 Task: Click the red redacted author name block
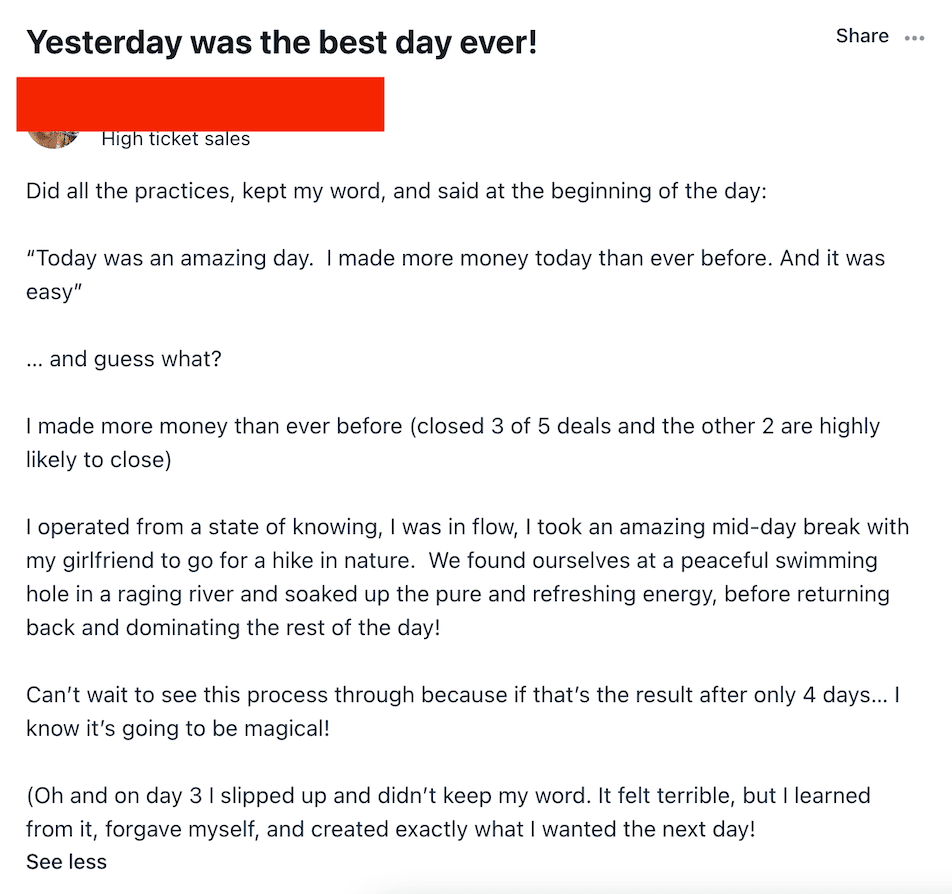click(x=200, y=104)
